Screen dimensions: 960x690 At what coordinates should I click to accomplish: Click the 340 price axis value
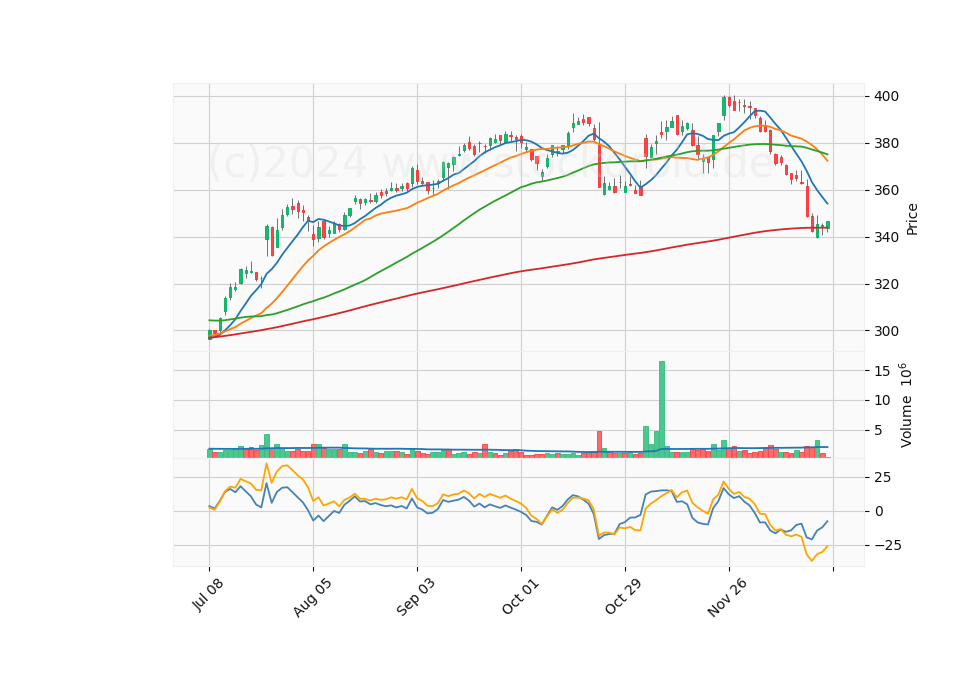click(x=887, y=238)
